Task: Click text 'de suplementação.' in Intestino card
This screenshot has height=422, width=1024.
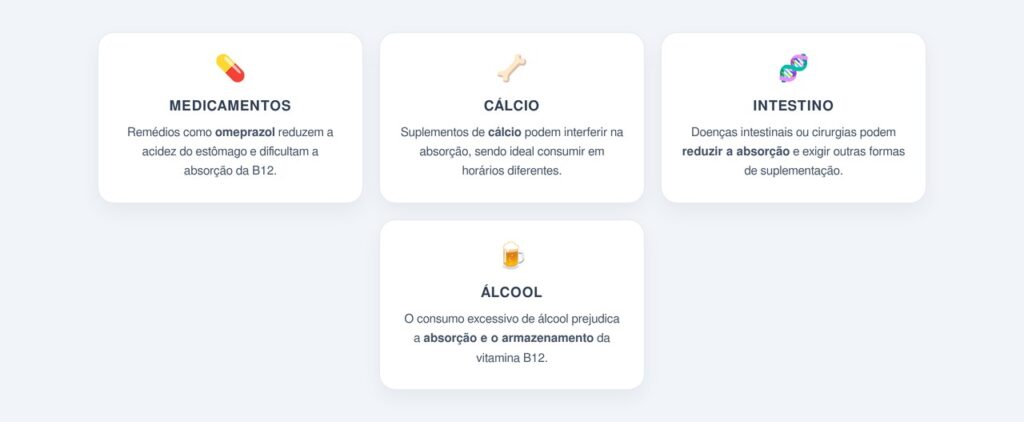Action: [793, 171]
